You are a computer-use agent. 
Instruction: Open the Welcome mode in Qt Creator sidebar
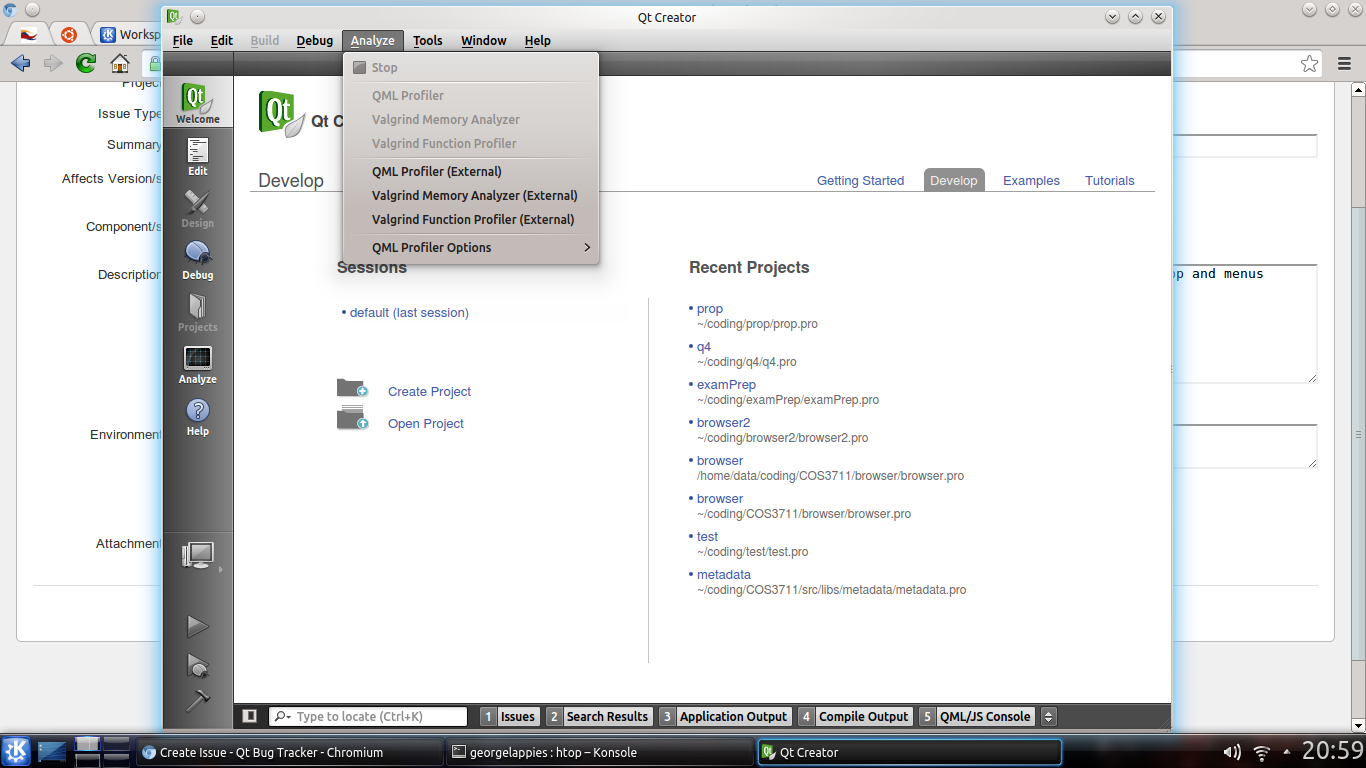tap(198, 102)
